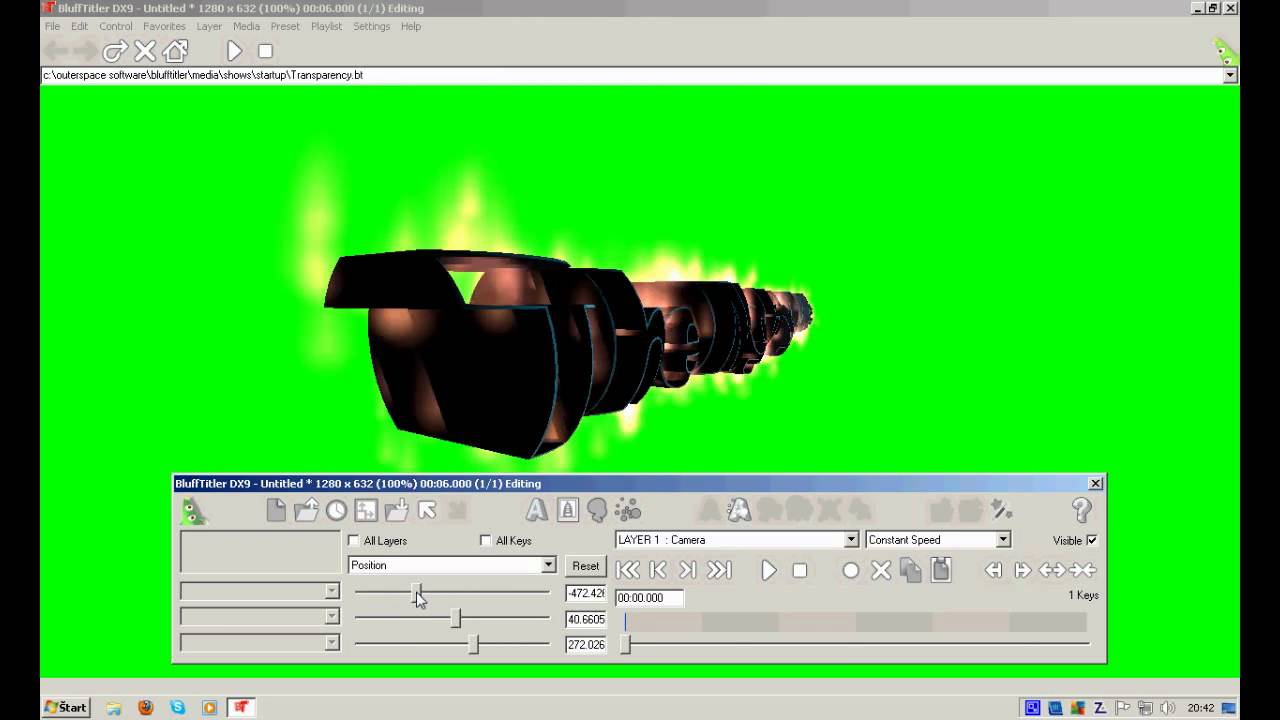Open the Position property dropdown

point(548,565)
